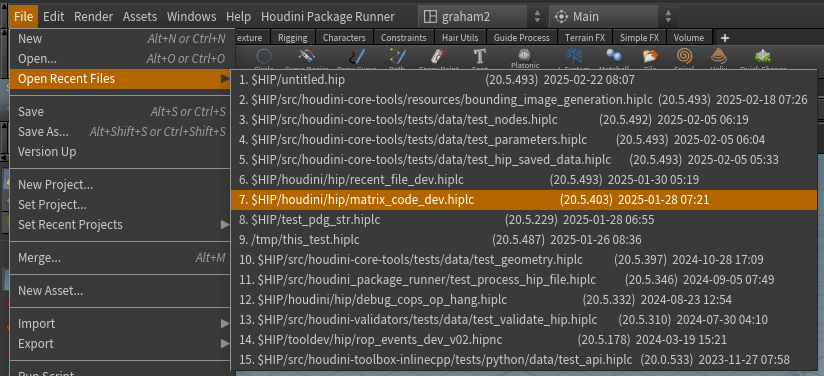The width and height of the screenshot is (824, 376).
Task: Open recent file rop_events_dev_v02.hipnc
Action: [524, 340]
